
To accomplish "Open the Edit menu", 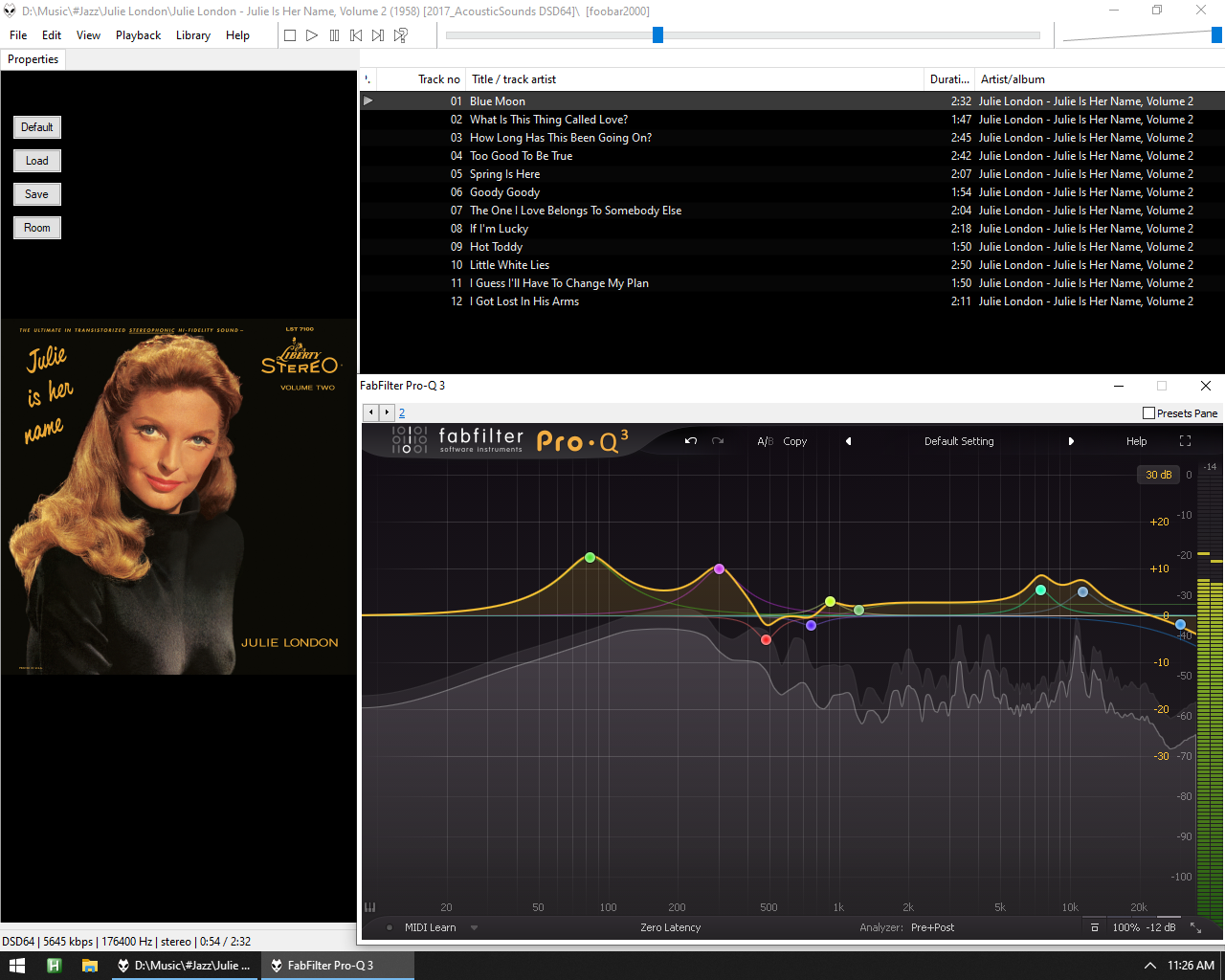I will tap(52, 35).
